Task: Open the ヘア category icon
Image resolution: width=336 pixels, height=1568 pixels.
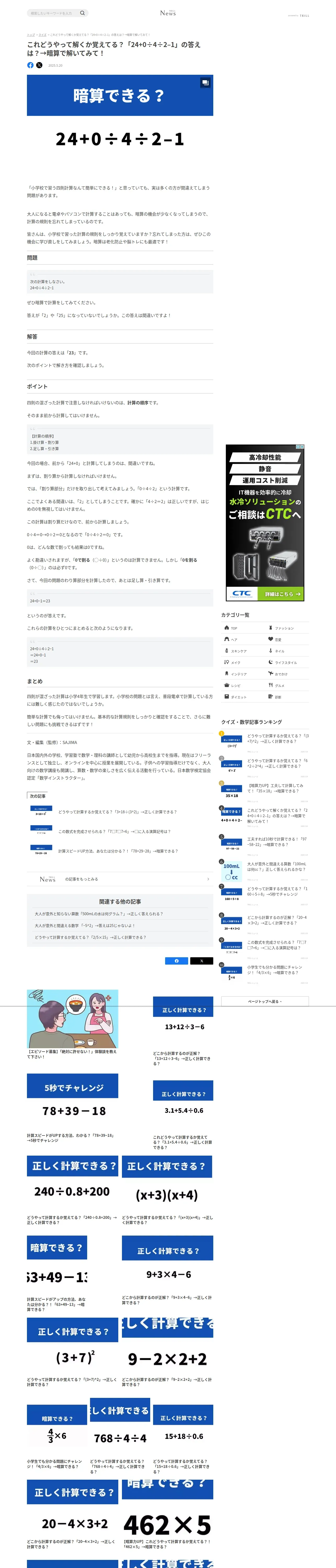Action: click(x=227, y=639)
